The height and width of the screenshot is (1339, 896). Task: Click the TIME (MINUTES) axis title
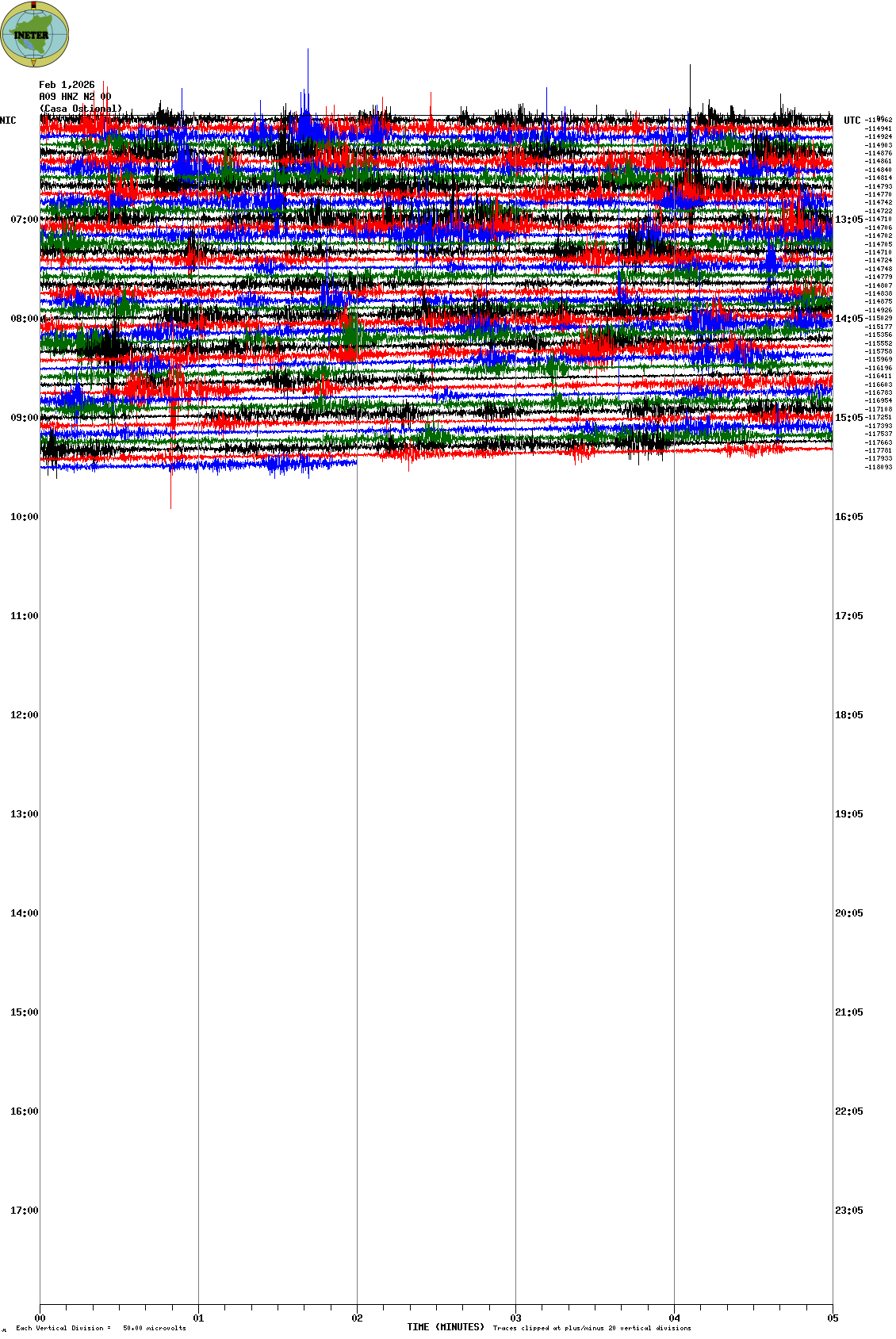pyautogui.click(x=446, y=1327)
